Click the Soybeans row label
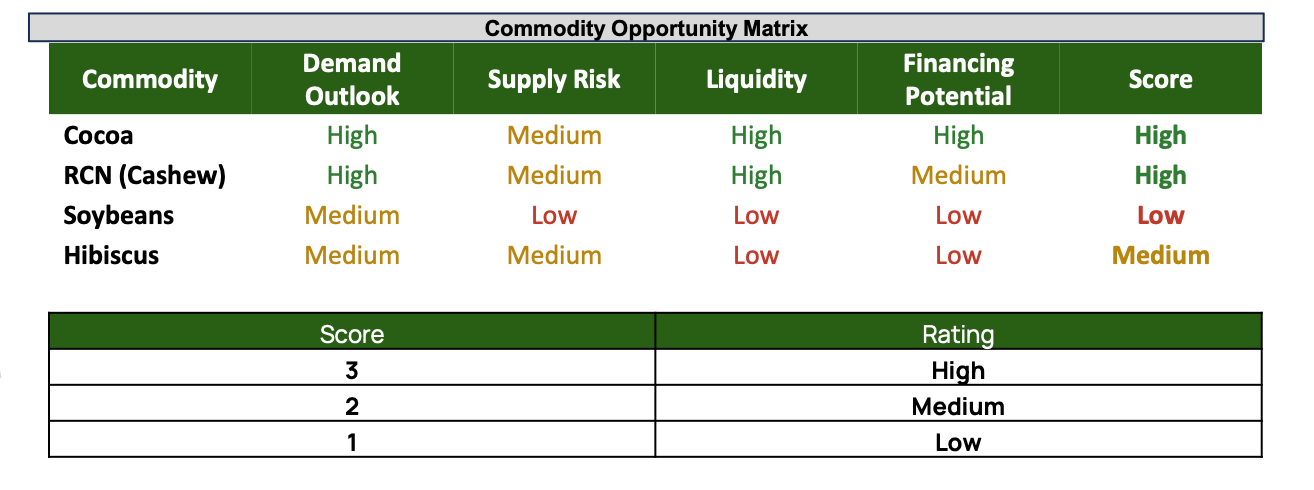The height and width of the screenshot is (490, 1314). click(118, 215)
